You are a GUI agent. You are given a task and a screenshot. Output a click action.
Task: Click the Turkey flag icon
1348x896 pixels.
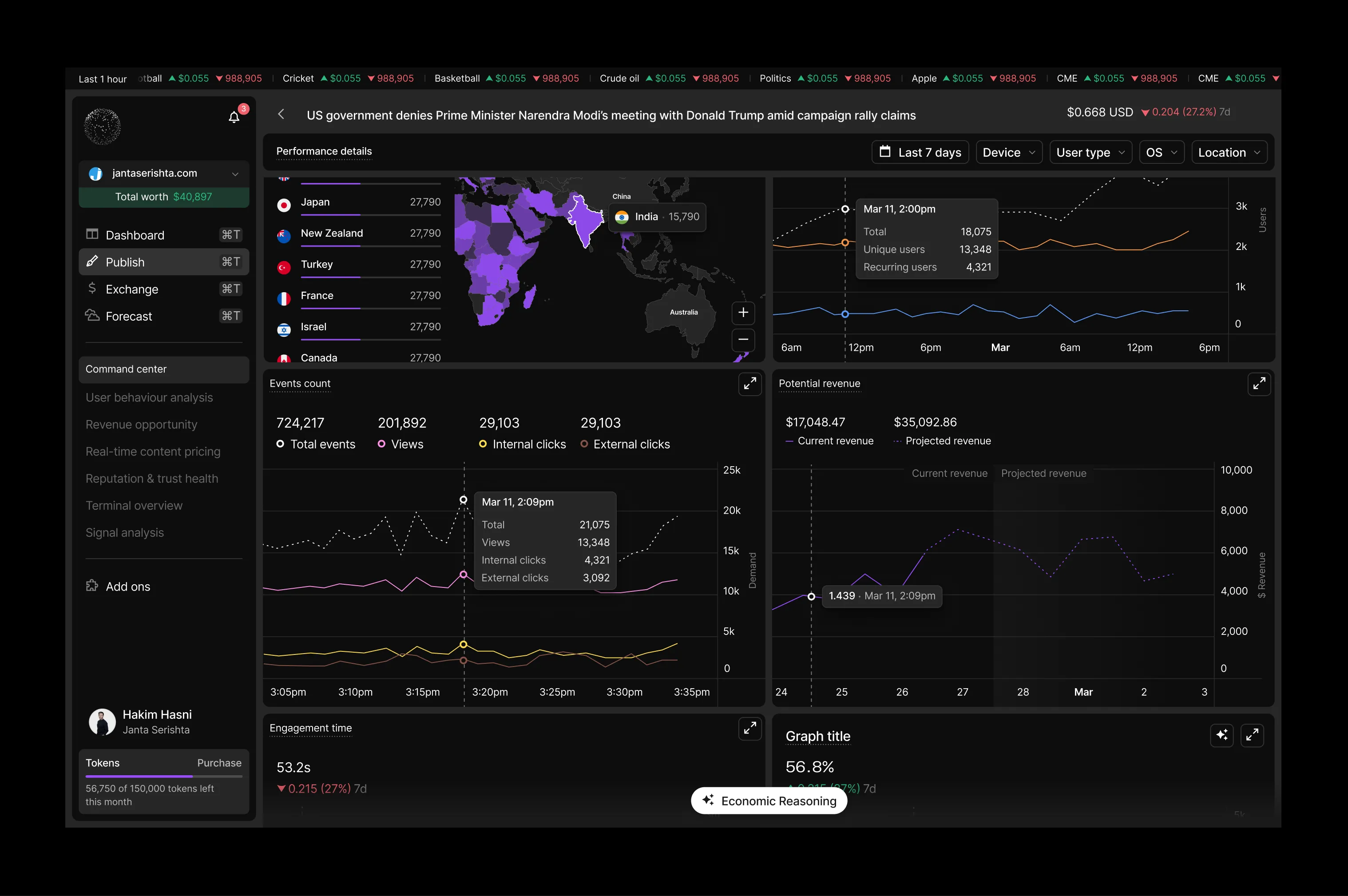[284, 267]
